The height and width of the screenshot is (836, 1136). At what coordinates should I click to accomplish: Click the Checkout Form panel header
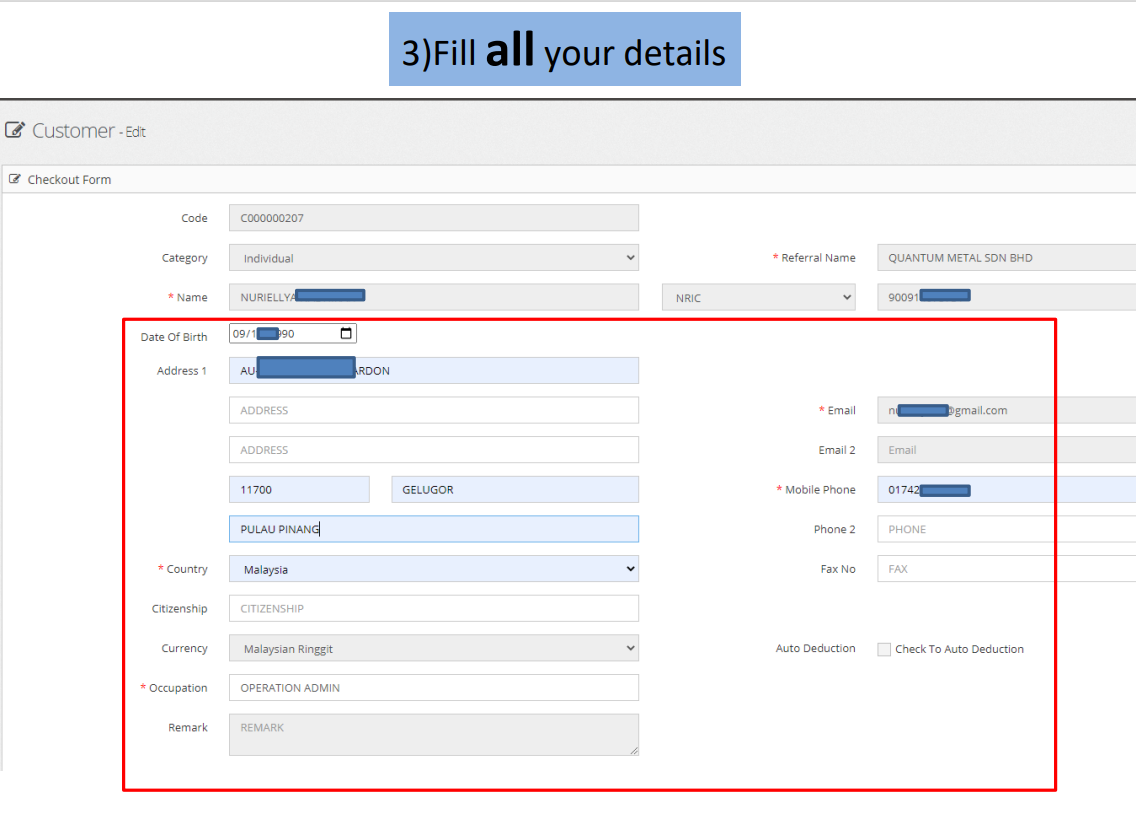click(x=70, y=180)
